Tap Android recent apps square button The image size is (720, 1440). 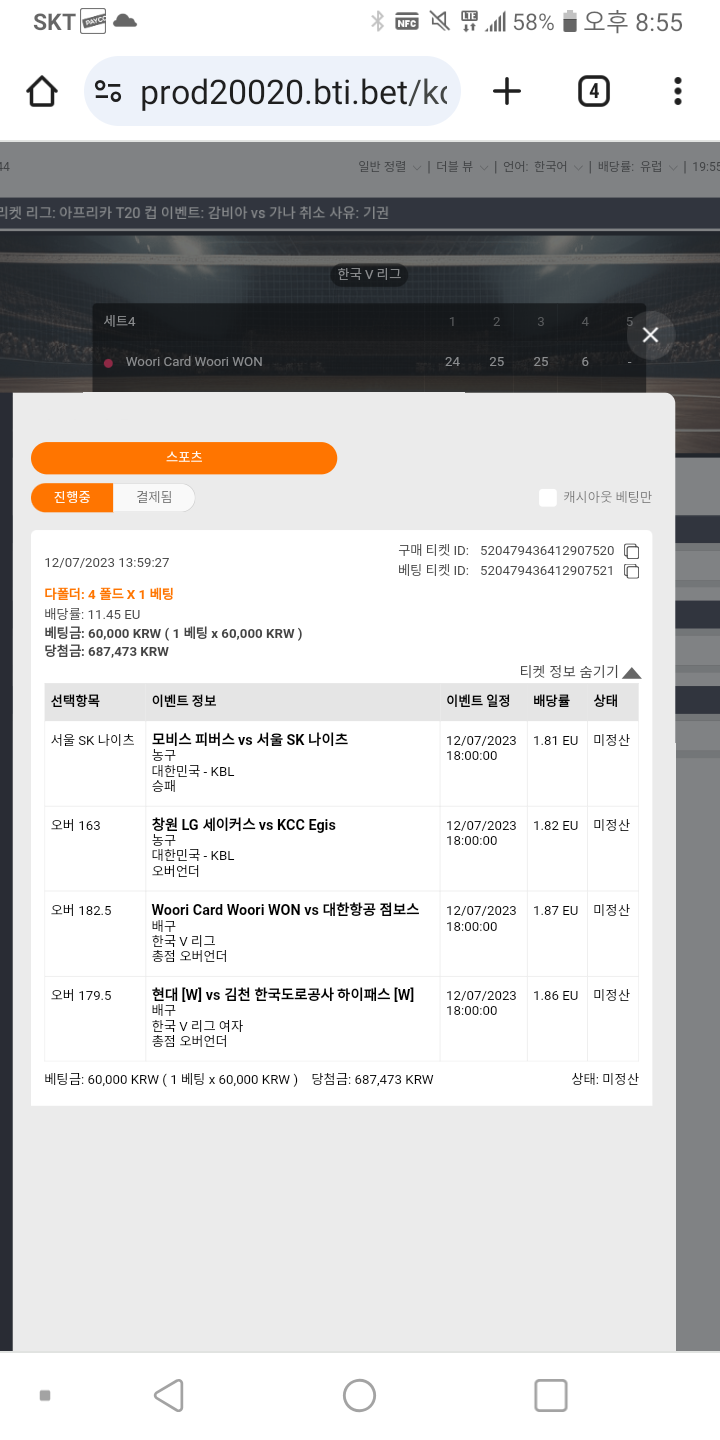pyautogui.click(x=551, y=1395)
